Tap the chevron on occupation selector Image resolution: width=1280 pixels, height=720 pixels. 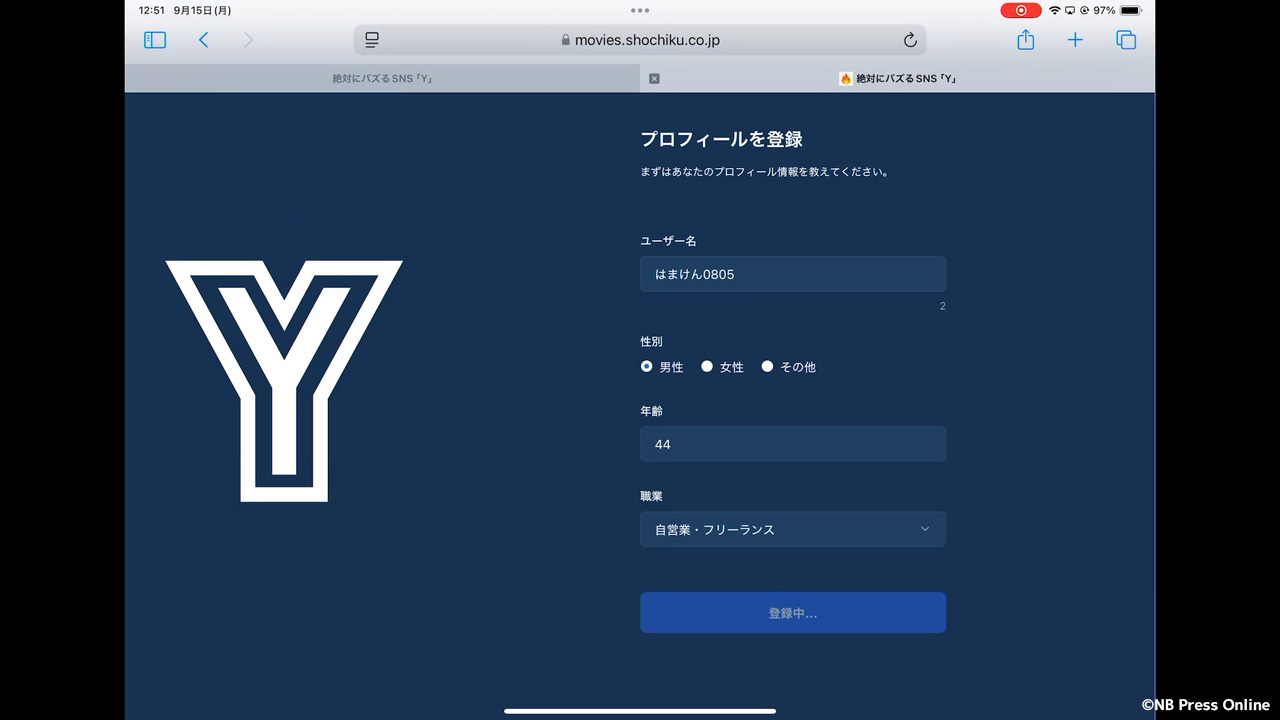point(924,530)
